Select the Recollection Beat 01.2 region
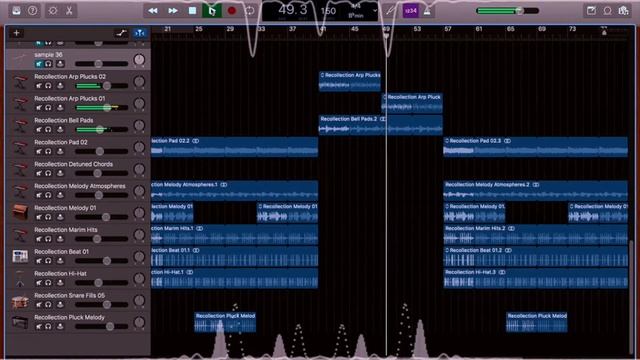The image size is (640, 360). (535, 256)
